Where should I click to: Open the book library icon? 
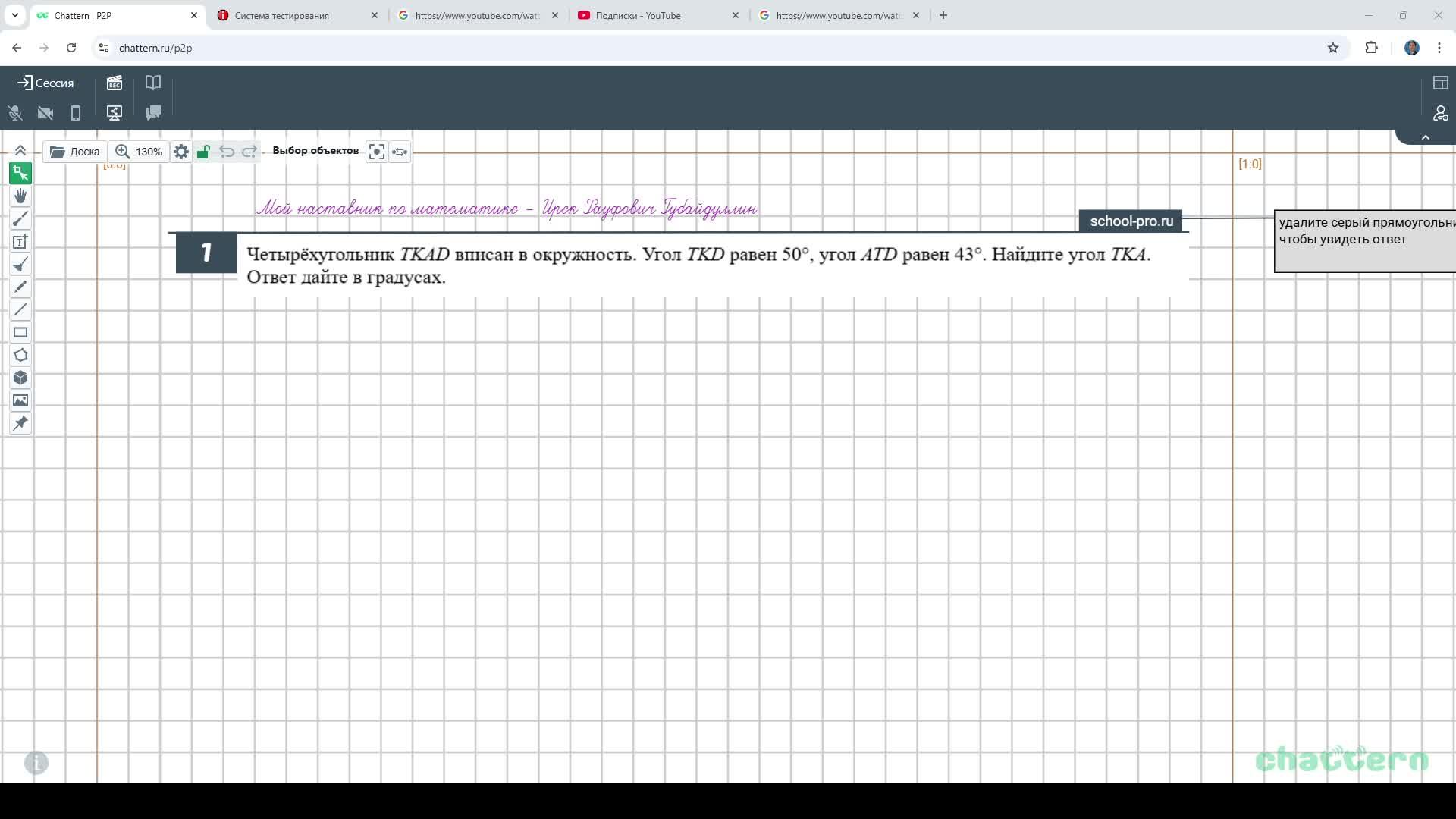coord(153,83)
